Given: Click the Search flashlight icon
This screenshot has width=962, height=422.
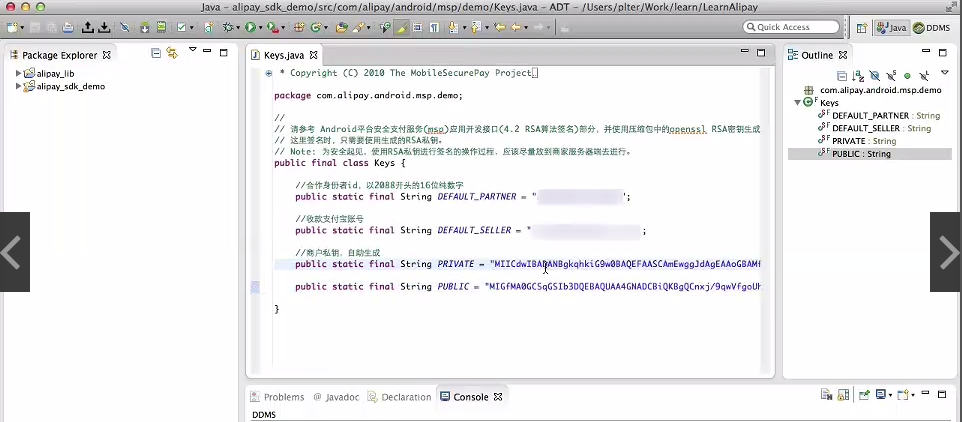Looking at the screenshot, I should pos(358,27).
